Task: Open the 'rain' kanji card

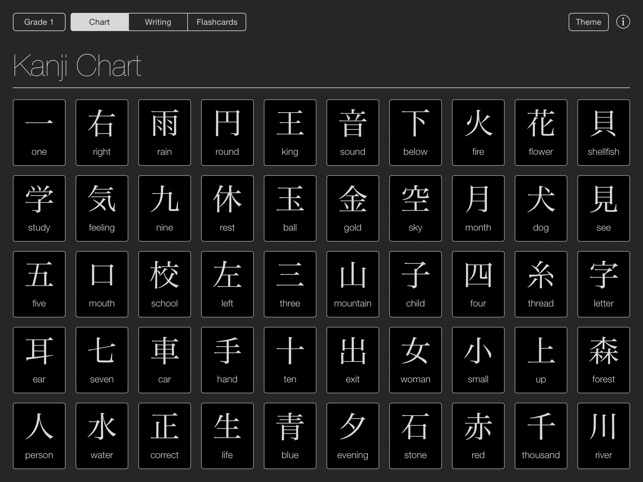Action: pyautogui.click(x=164, y=132)
